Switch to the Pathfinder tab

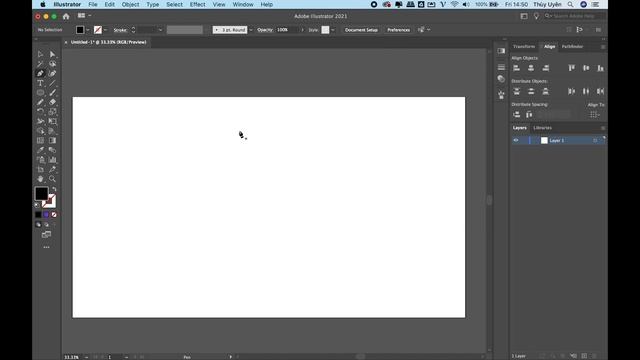572,47
